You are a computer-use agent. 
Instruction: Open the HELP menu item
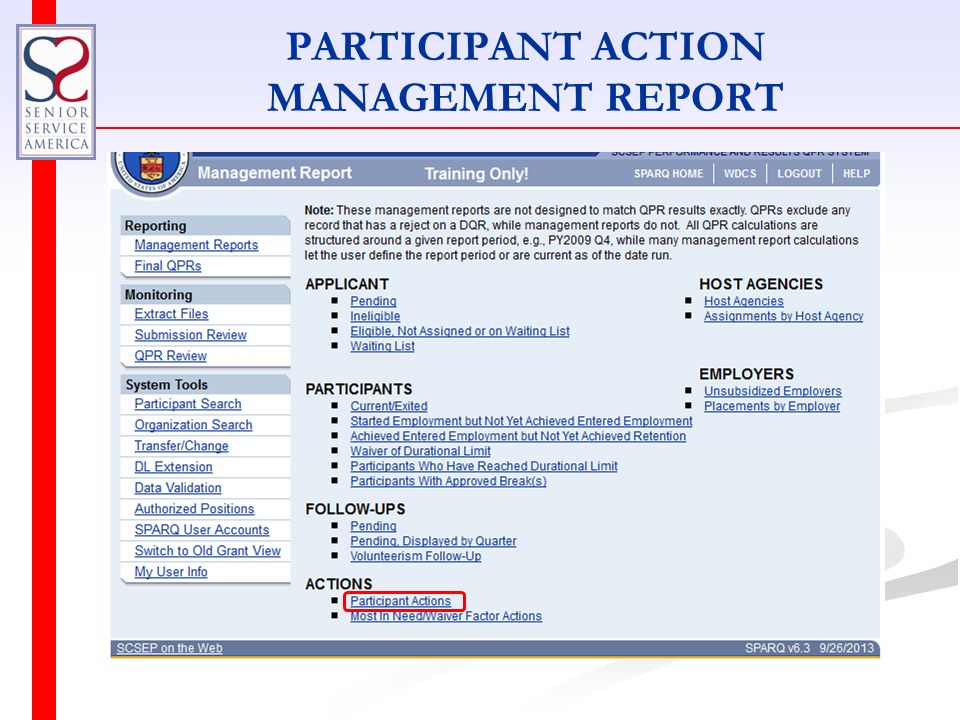pyautogui.click(x=856, y=174)
